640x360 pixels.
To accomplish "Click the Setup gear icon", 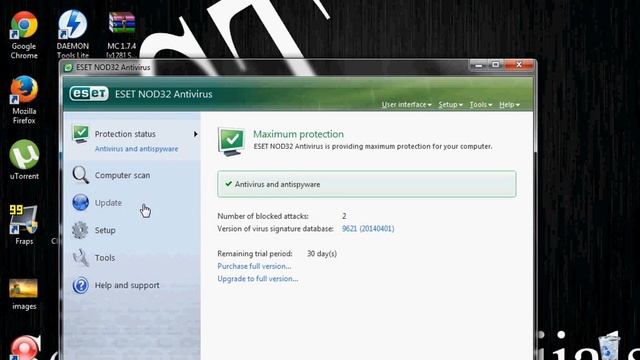I will pos(80,230).
